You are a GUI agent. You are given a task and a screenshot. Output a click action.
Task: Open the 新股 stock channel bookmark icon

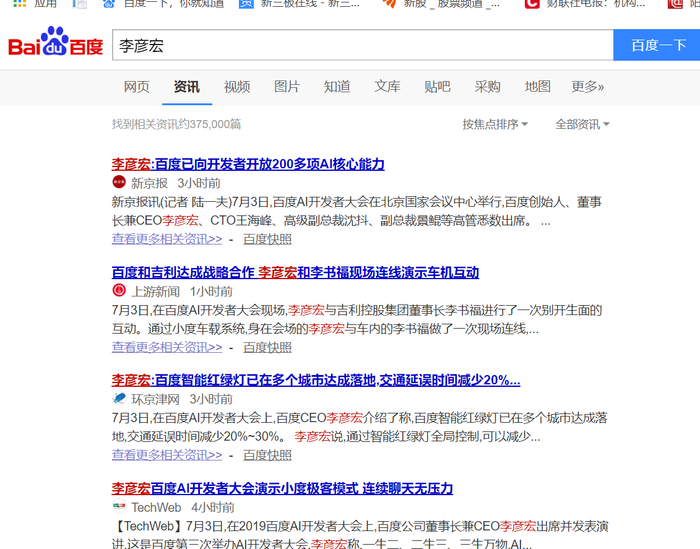389,4
